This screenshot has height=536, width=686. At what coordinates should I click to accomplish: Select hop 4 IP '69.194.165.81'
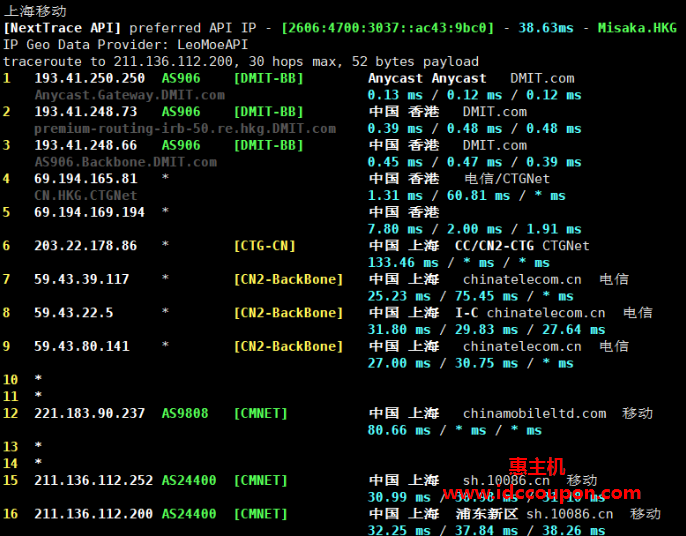pyautogui.click(x=86, y=179)
